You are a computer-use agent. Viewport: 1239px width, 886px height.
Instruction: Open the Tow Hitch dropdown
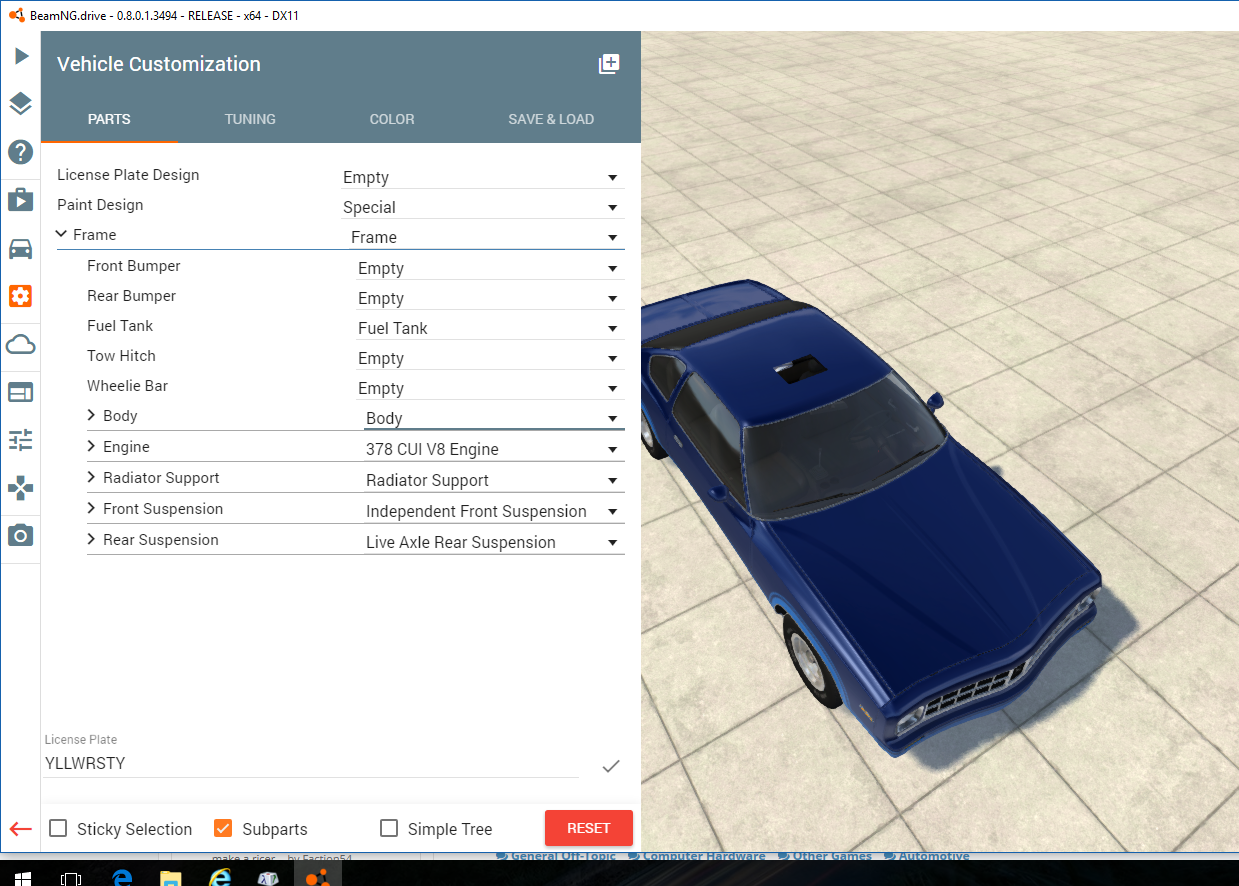490,358
